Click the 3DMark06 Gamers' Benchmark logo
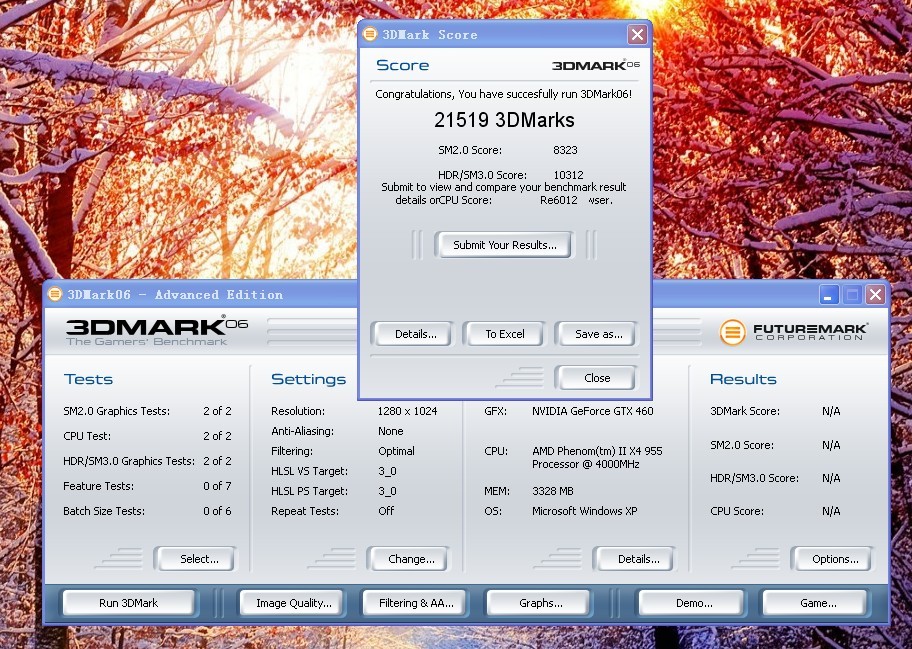 point(157,331)
